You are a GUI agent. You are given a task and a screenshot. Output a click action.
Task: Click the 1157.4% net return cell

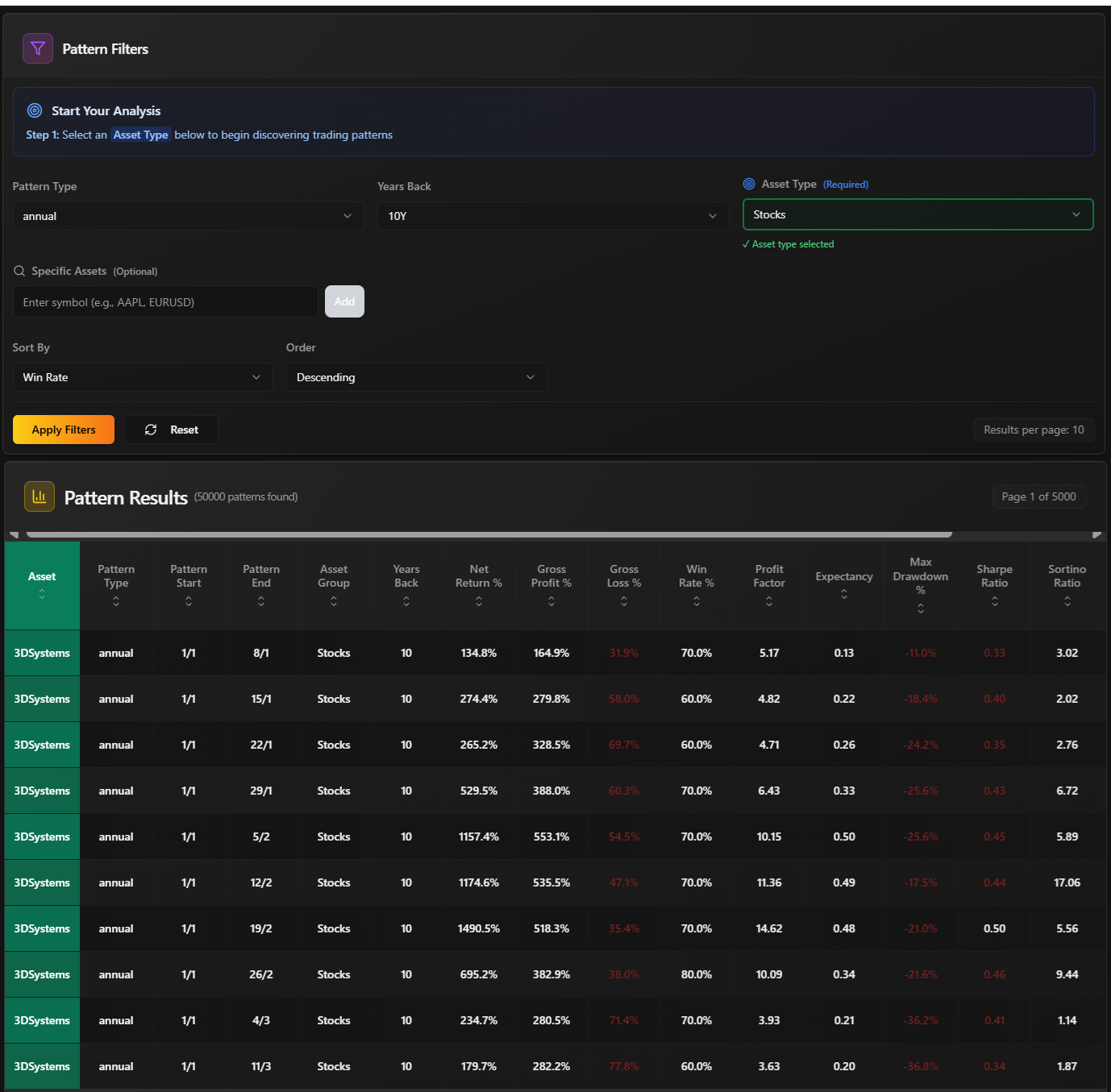click(x=479, y=837)
